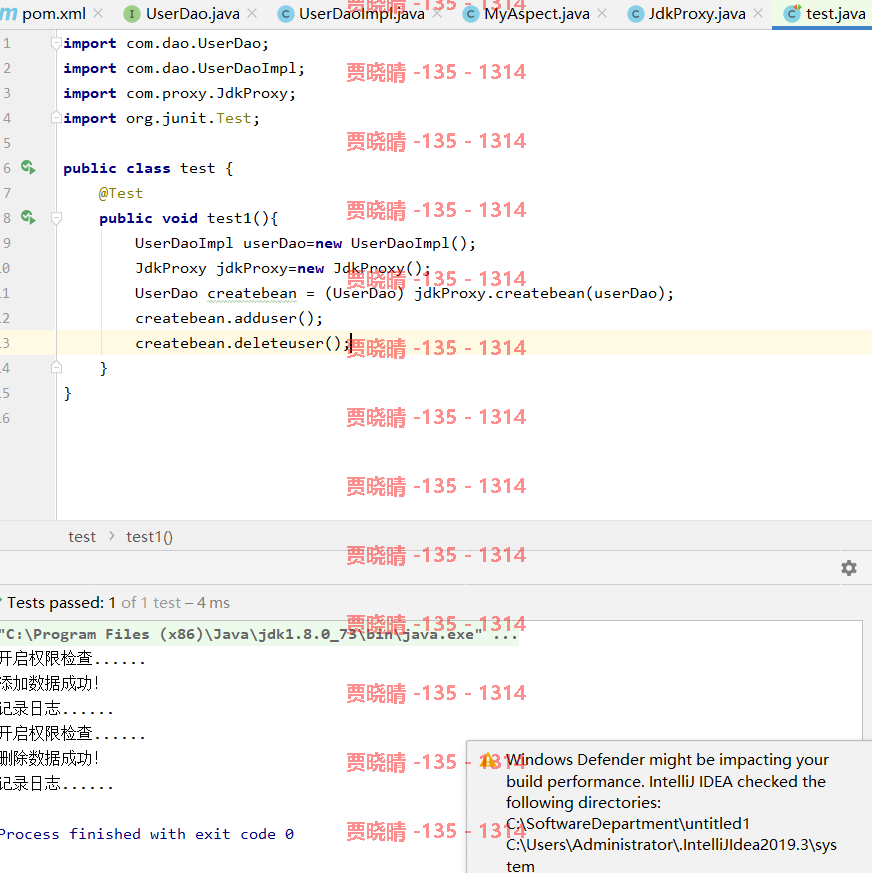Viewport: 872px width, 873px height.
Task: Click 'Process finished with exit code 0'
Action: (146, 834)
